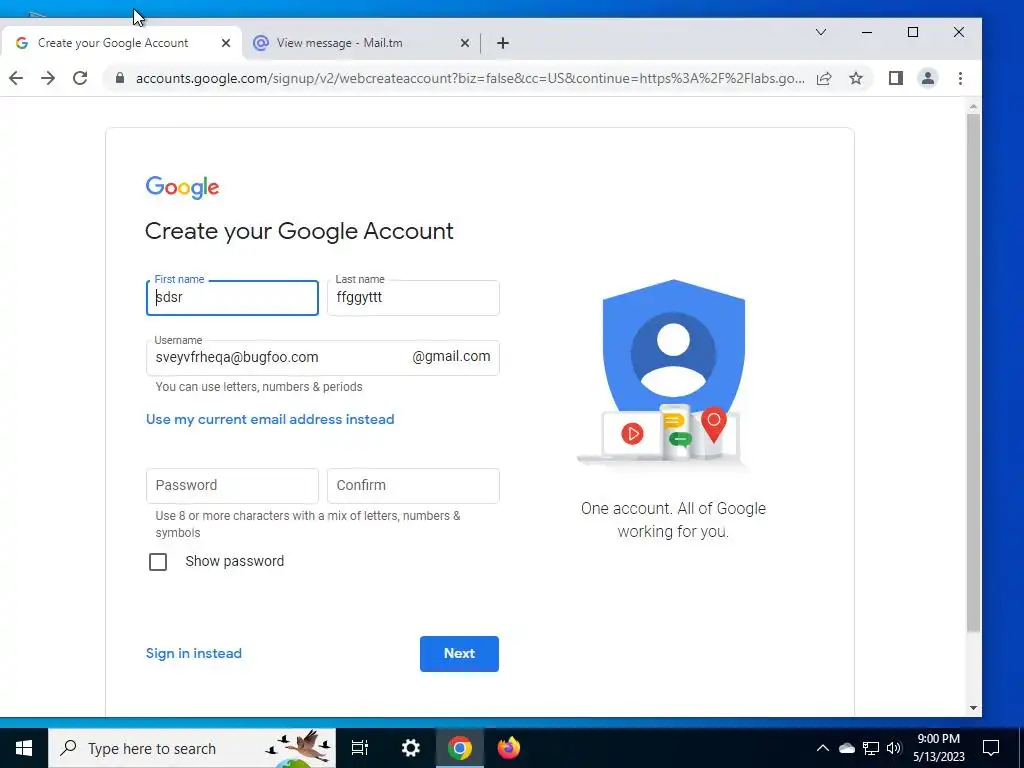Image resolution: width=1024 pixels, height=768 pixels.
Task: Close the View message Mail.tm tab
Action: coord(464,43)
